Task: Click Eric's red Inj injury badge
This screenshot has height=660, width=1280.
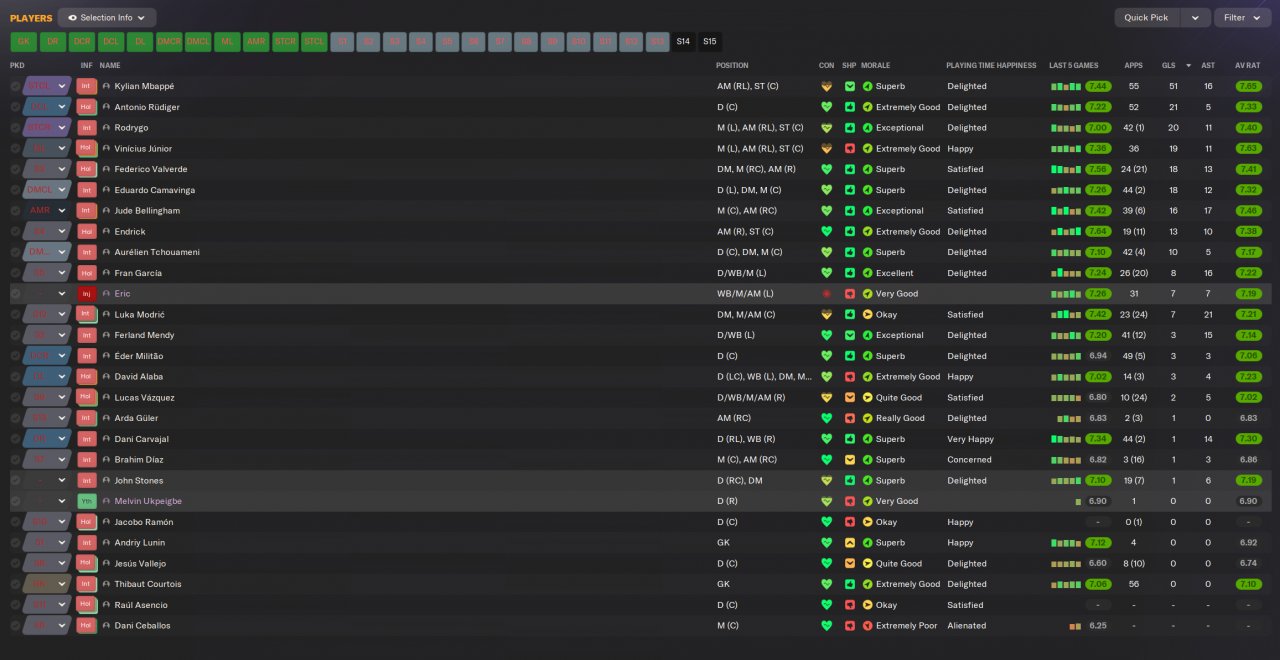Action: (86, 294)
